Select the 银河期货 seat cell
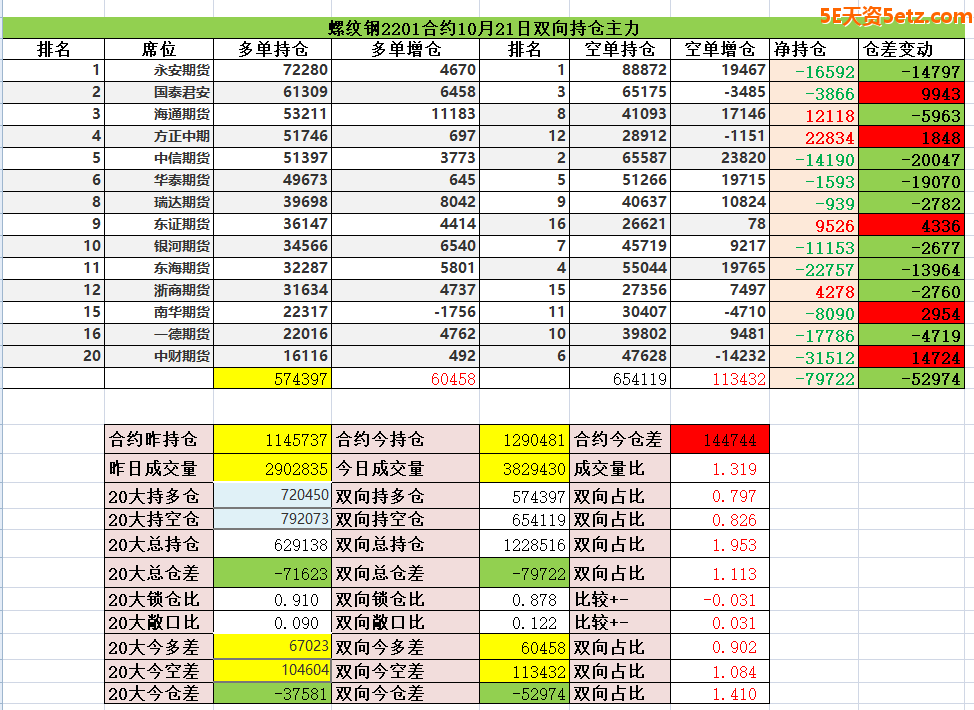Screen dimensions: 974x710 (x=159, y=246)
